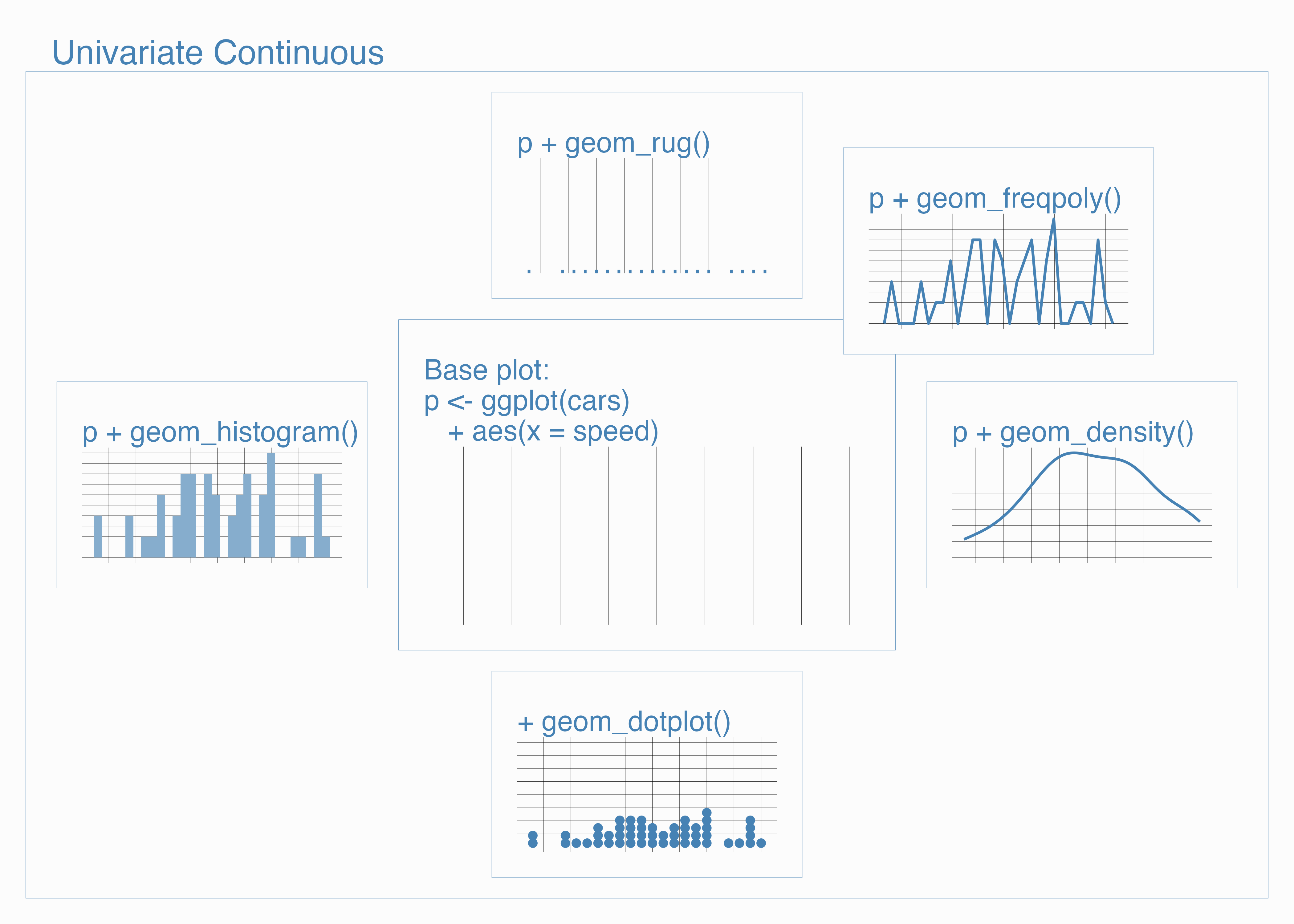Click the "Base plot:" text
Viewport: 1294px width, 924px height.
click(486, 371)
